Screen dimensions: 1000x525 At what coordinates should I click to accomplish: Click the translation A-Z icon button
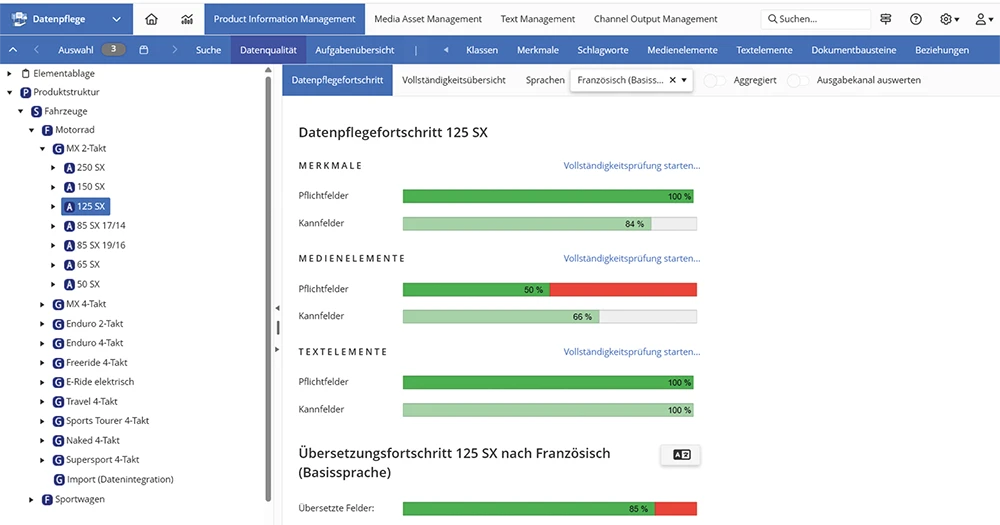coord(681,455)
